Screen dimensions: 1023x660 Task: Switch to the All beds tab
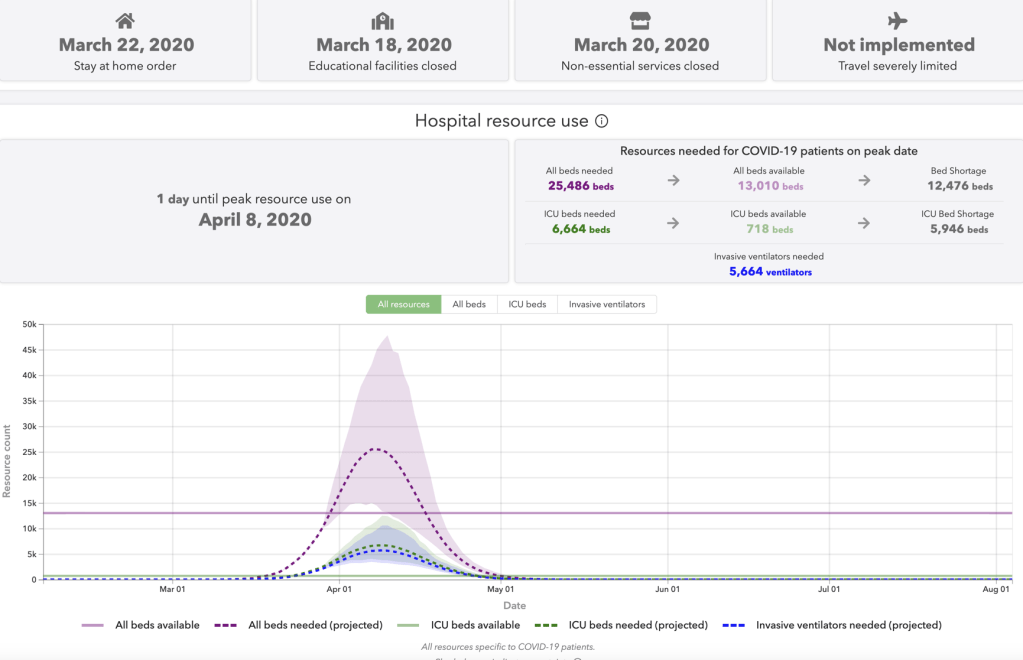pos(469,304)
